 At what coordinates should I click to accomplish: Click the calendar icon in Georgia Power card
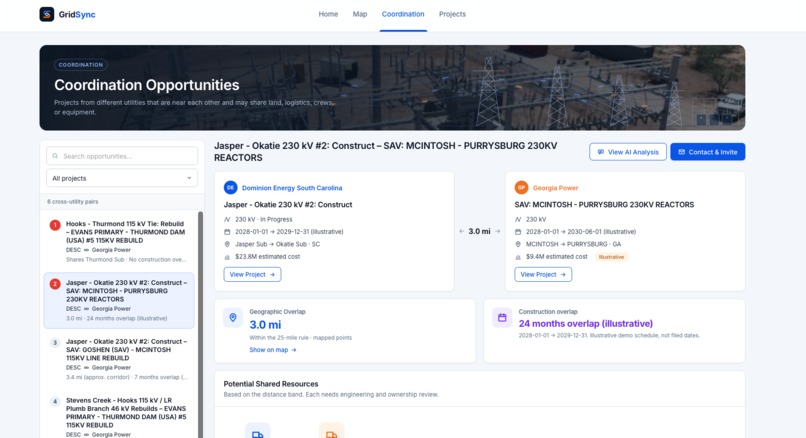click(x=518, y=232)
